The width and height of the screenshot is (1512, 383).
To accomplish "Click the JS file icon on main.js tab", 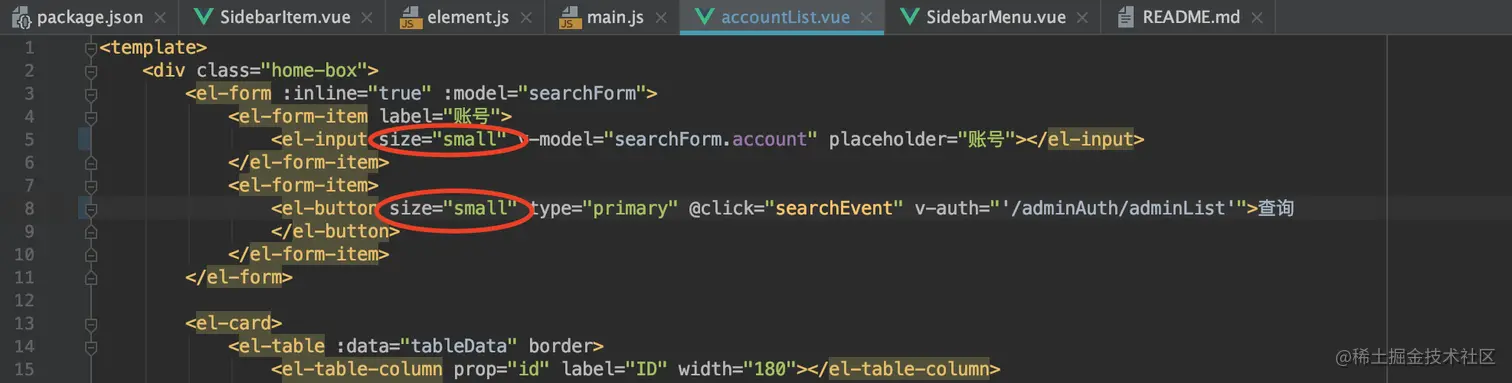I will (570, 17).
